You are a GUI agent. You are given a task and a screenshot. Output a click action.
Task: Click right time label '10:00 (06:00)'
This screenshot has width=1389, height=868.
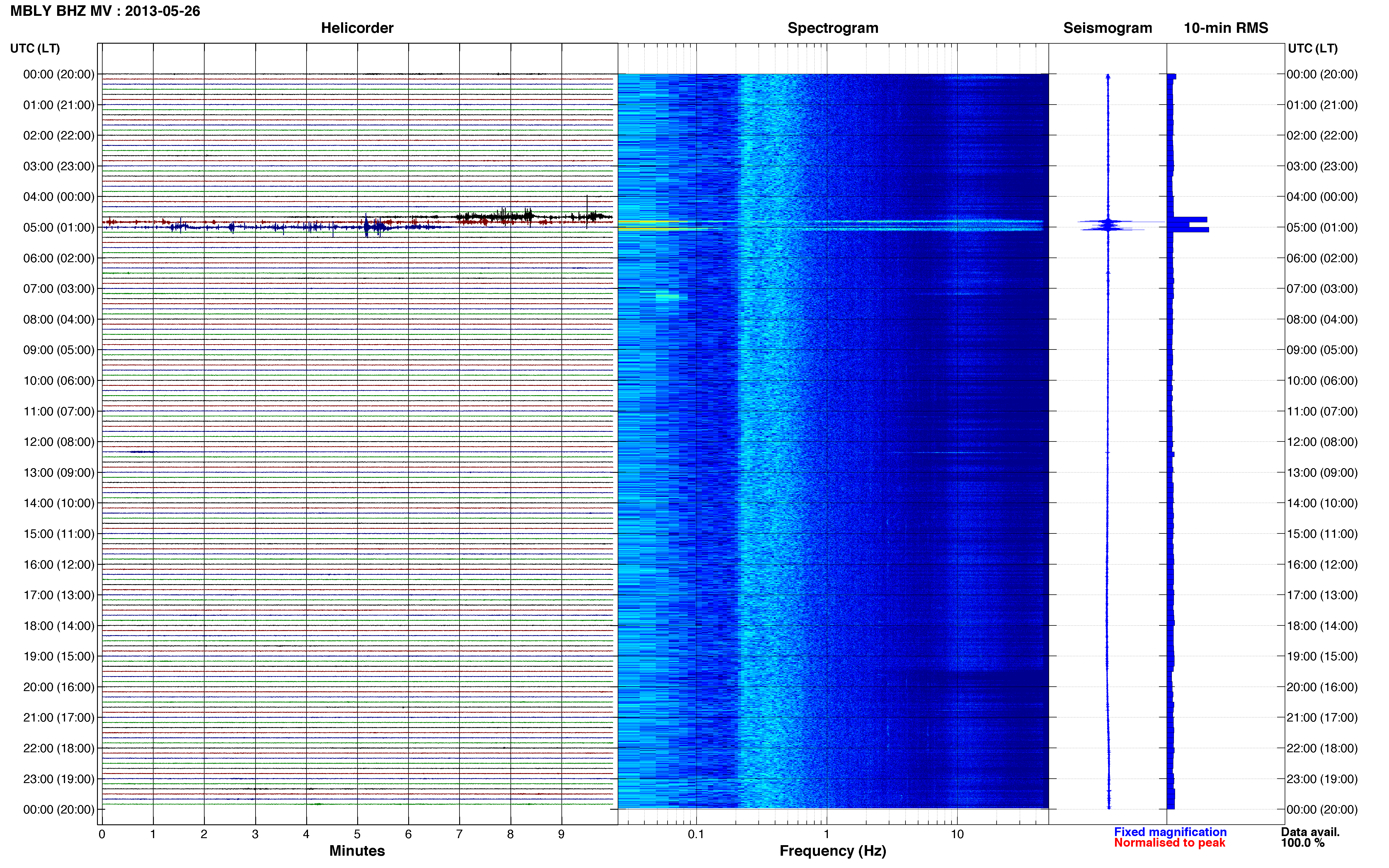1322,381
